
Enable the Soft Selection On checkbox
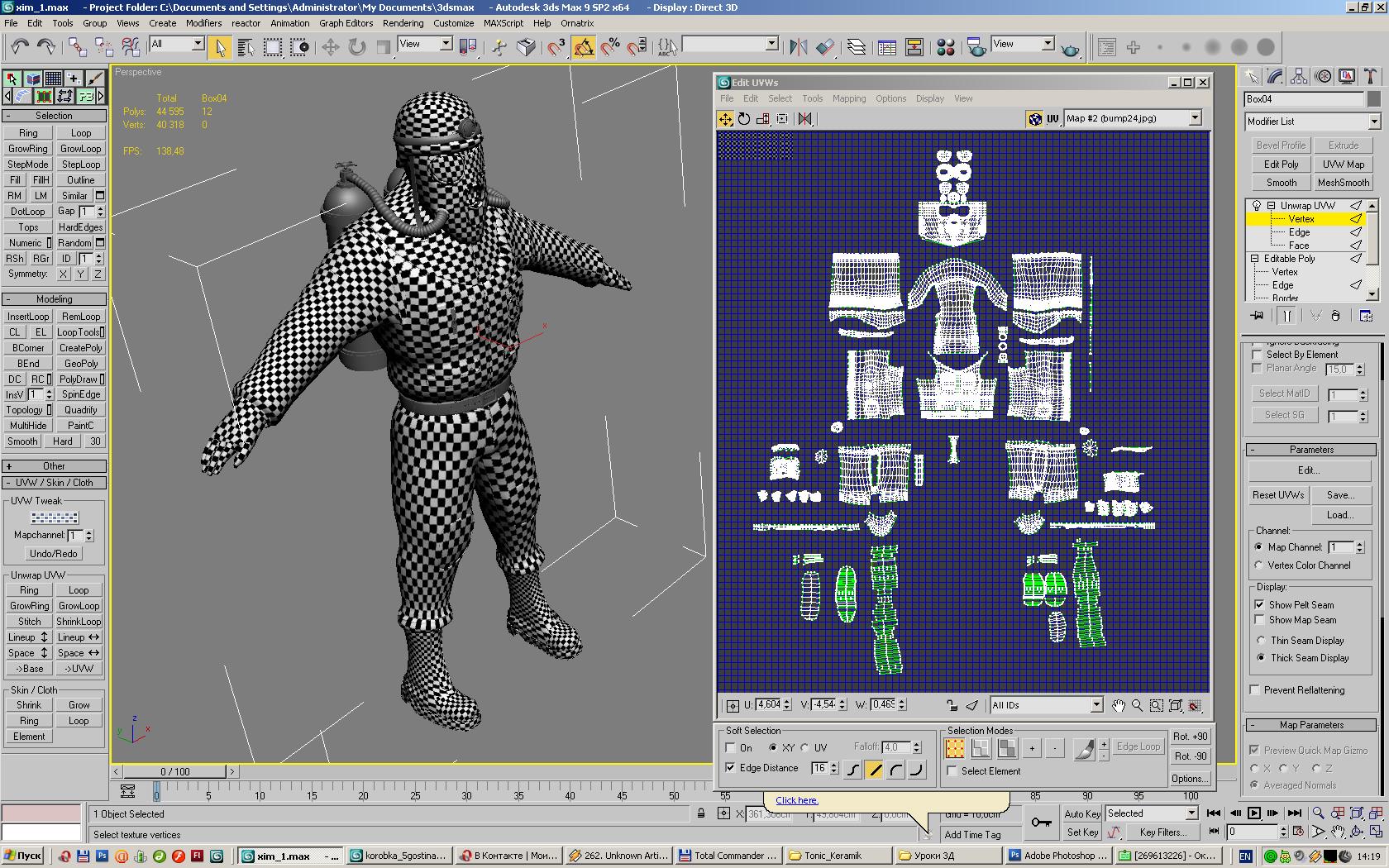pyautogui.click(x=731, y=748)
